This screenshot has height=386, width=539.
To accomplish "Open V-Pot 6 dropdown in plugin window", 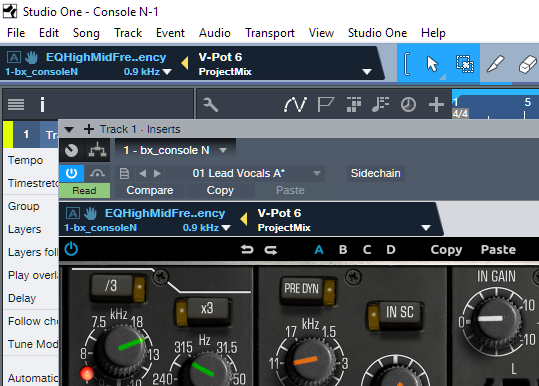I will coord(426,228).
